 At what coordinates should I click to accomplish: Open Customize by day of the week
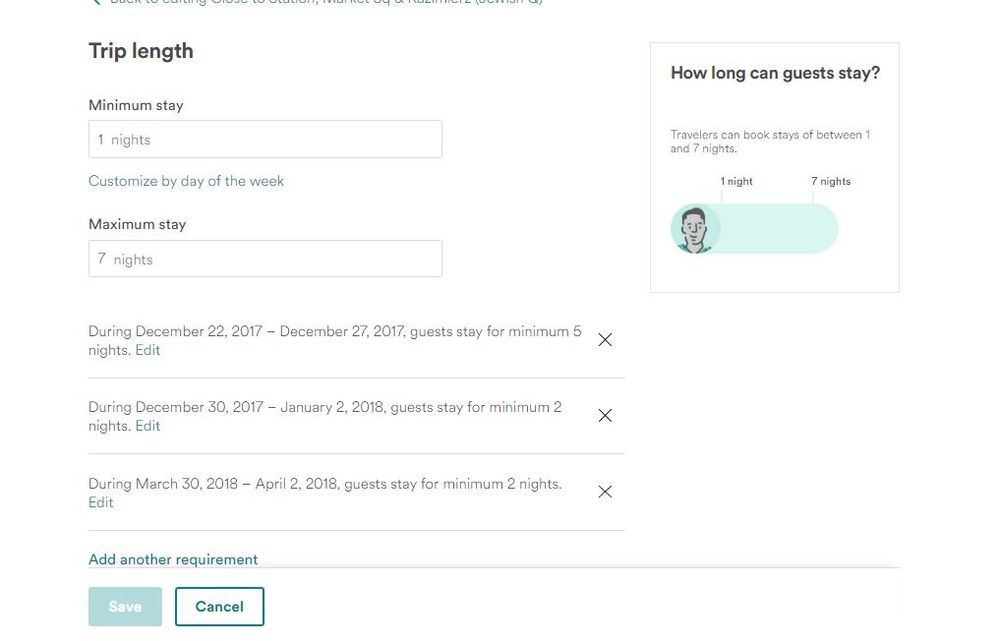click(186, 181)
